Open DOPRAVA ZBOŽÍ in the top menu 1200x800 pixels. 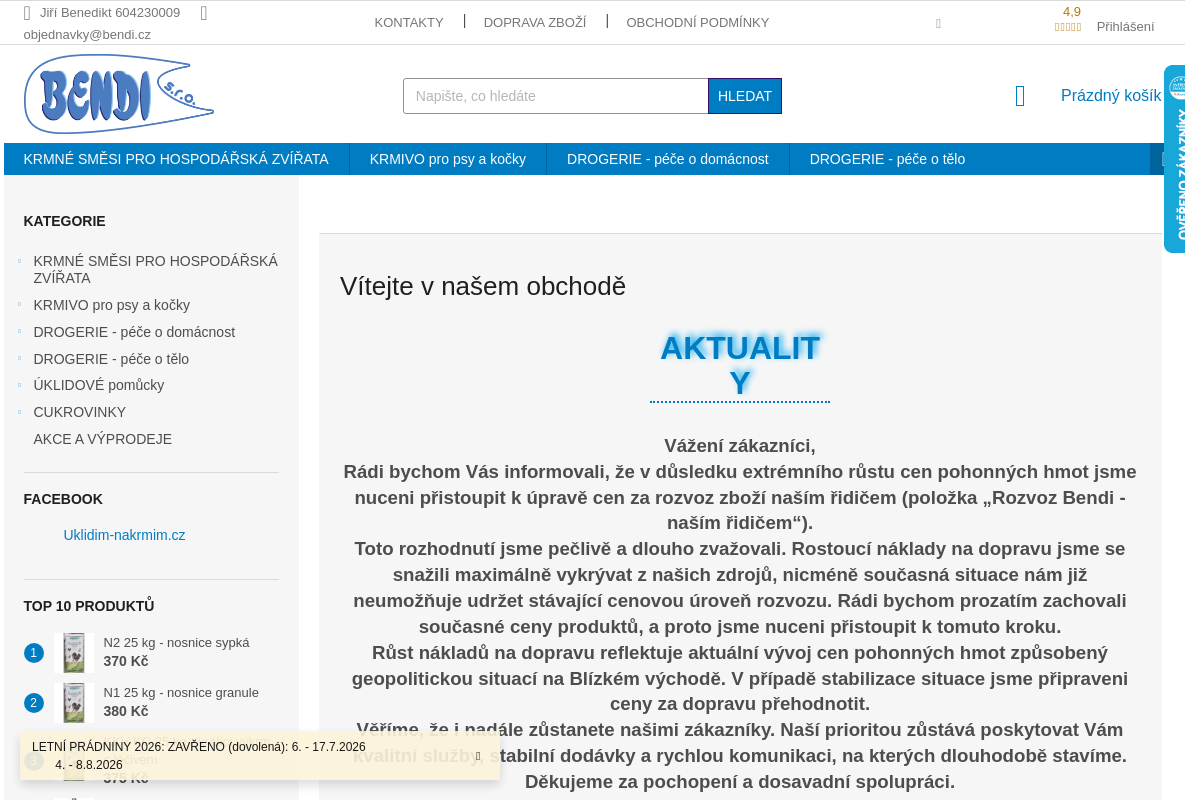tap(535, 22)
